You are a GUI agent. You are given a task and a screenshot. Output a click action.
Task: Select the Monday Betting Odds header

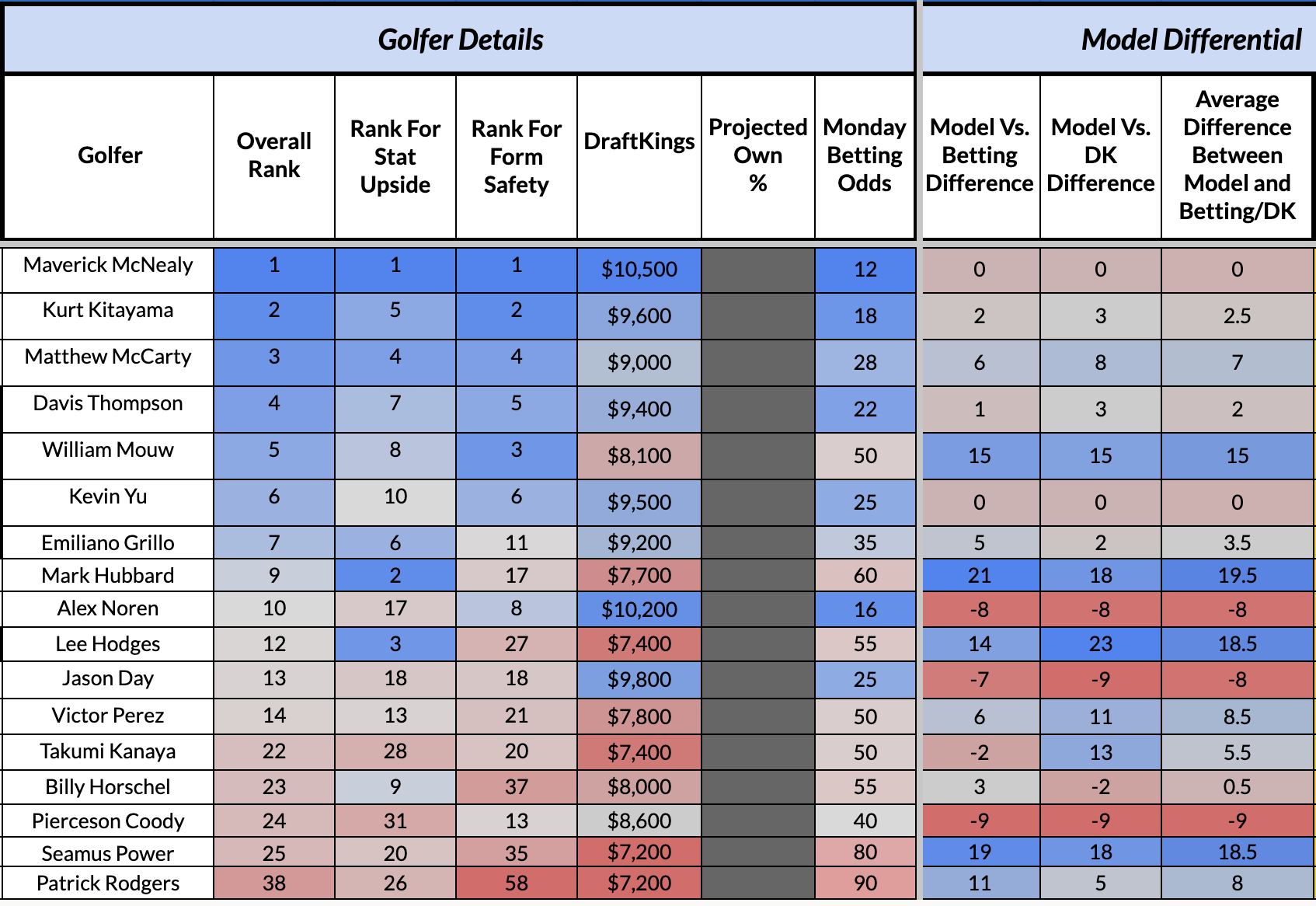[864, 155]
